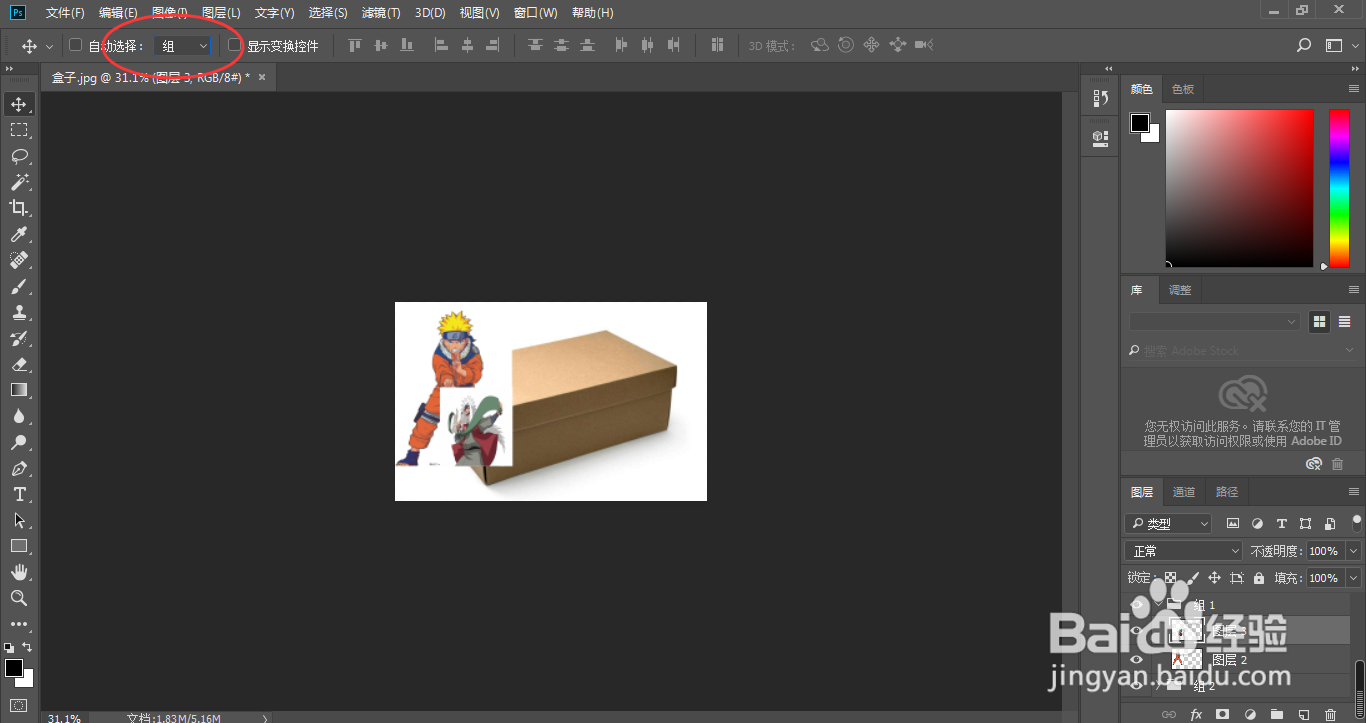
Task: Select the Rectangle shape tool
Action: [x=19, y=546]
